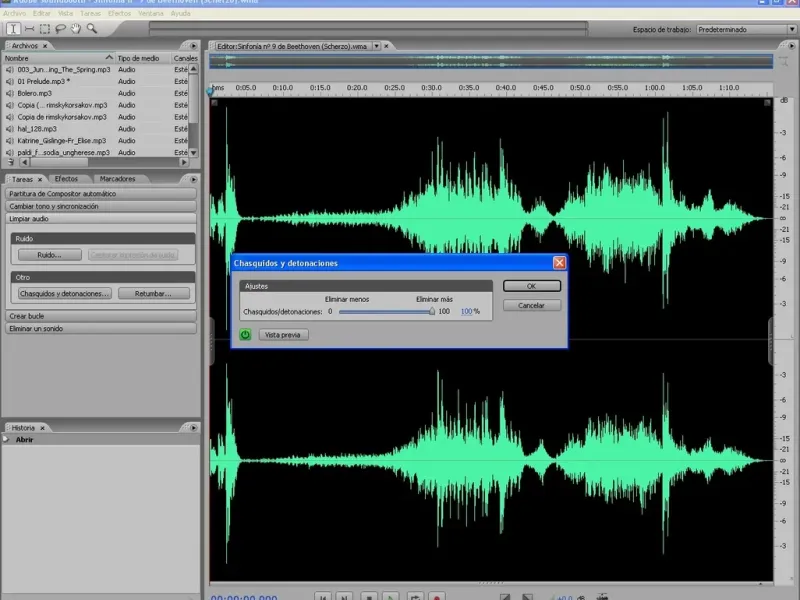The height and width of the screenshot is (600, 800).
Task: Click the overview waveform navigator bar
Action: pyautogui.click(x=491, y=61)
